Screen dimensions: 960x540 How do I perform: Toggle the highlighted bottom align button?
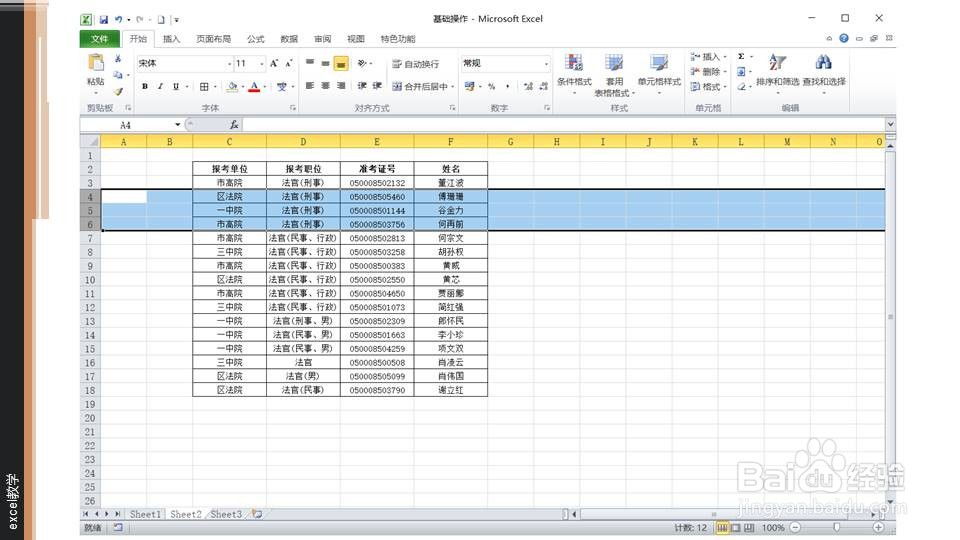tap(341, 63)
